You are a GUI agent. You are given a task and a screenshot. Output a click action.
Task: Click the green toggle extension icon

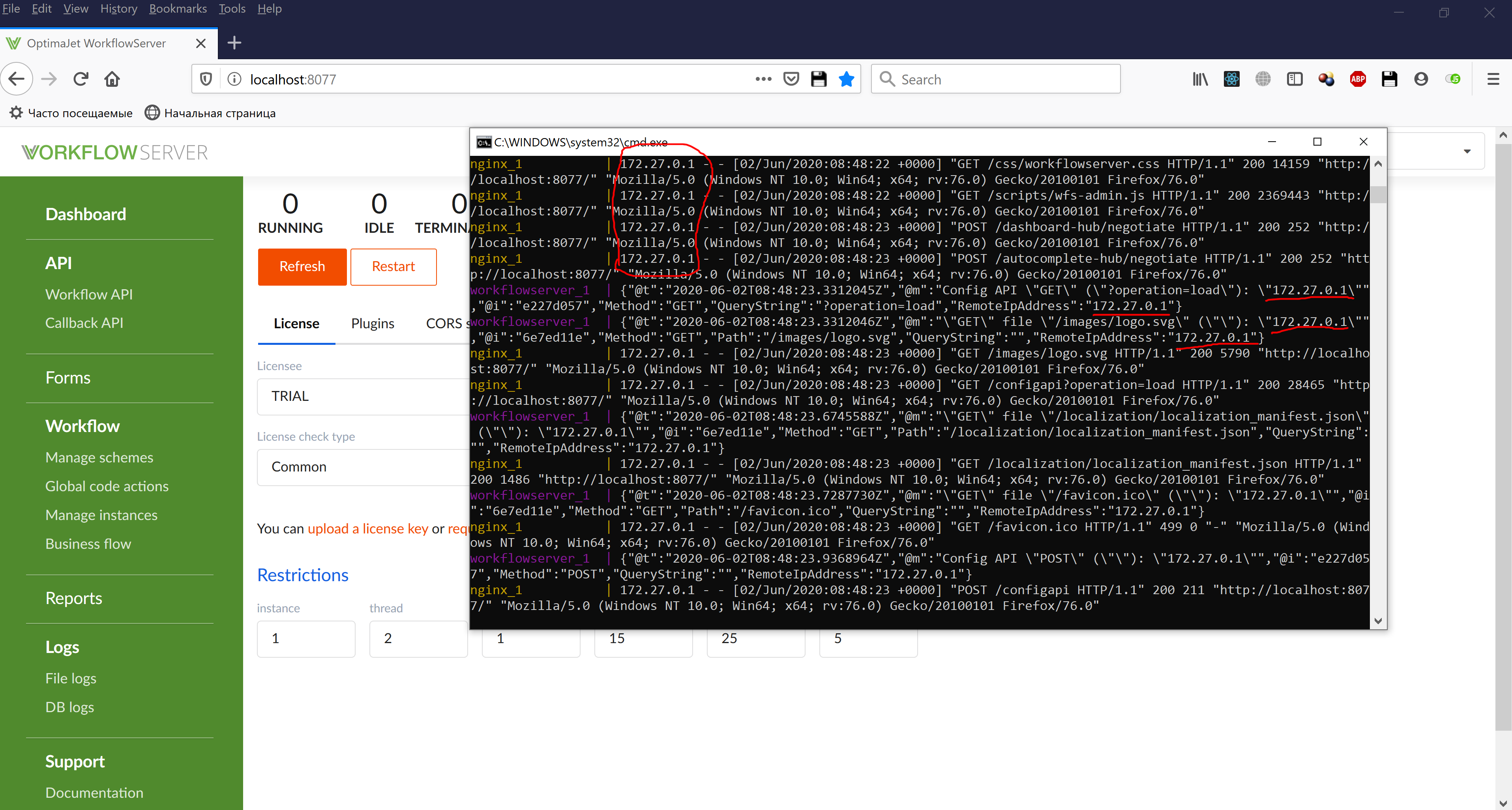click(x=1453, y=79)
